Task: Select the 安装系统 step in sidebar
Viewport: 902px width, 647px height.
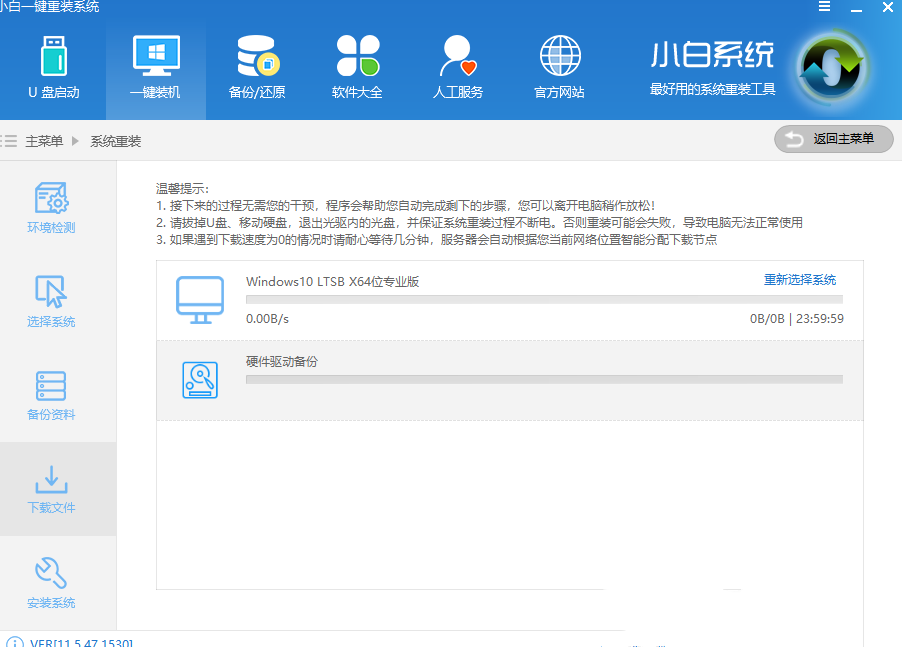Action: 51,583
